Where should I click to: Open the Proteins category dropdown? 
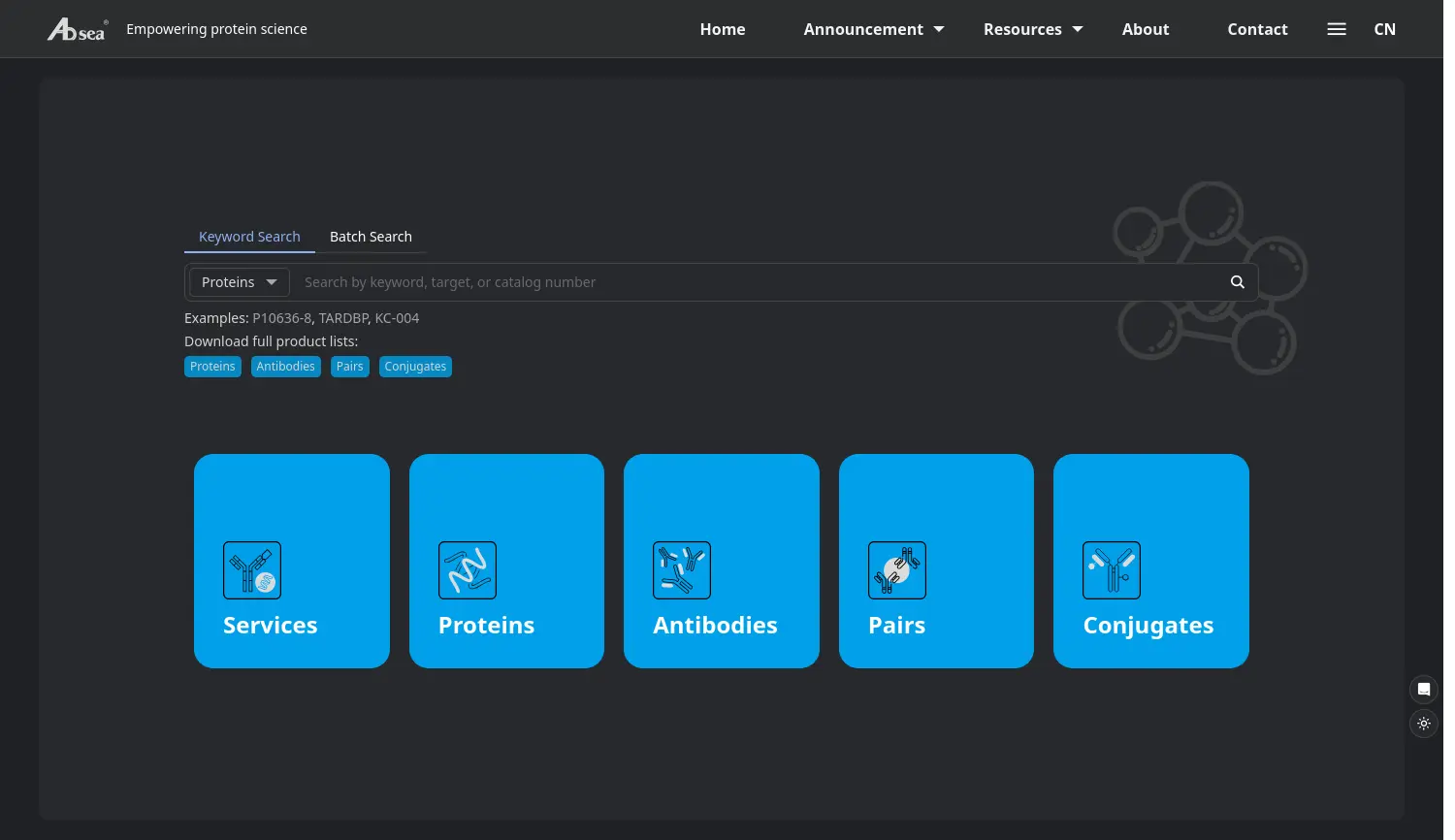pos(239,282)
